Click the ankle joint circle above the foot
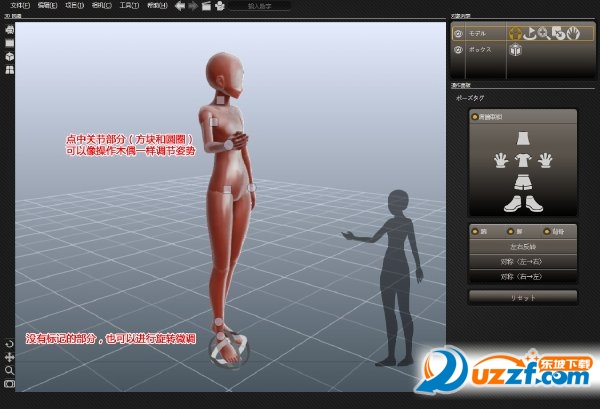This screenshot has width=600, height=409. [218, 322]
